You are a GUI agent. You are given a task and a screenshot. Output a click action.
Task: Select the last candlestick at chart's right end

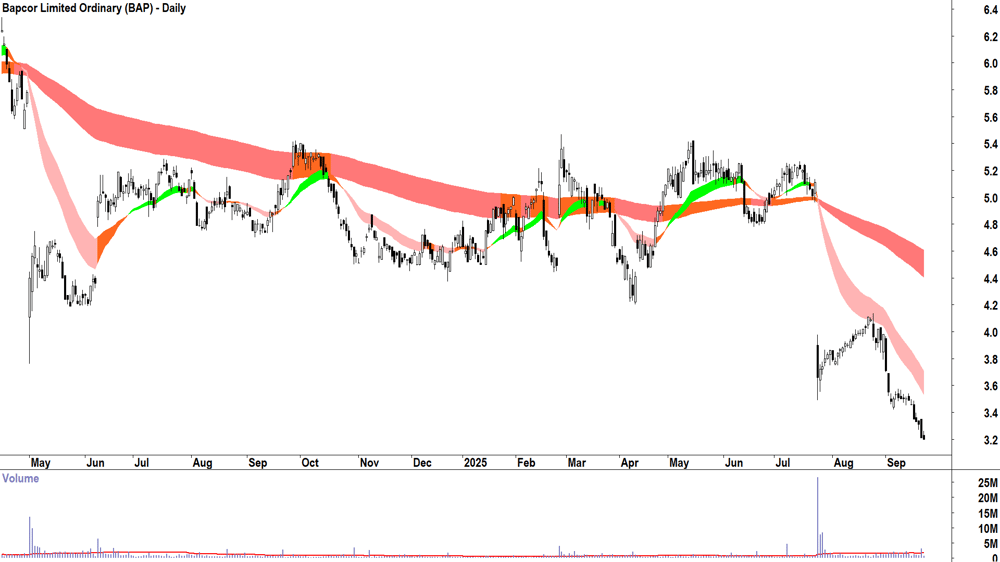click(x=923, y=433)
